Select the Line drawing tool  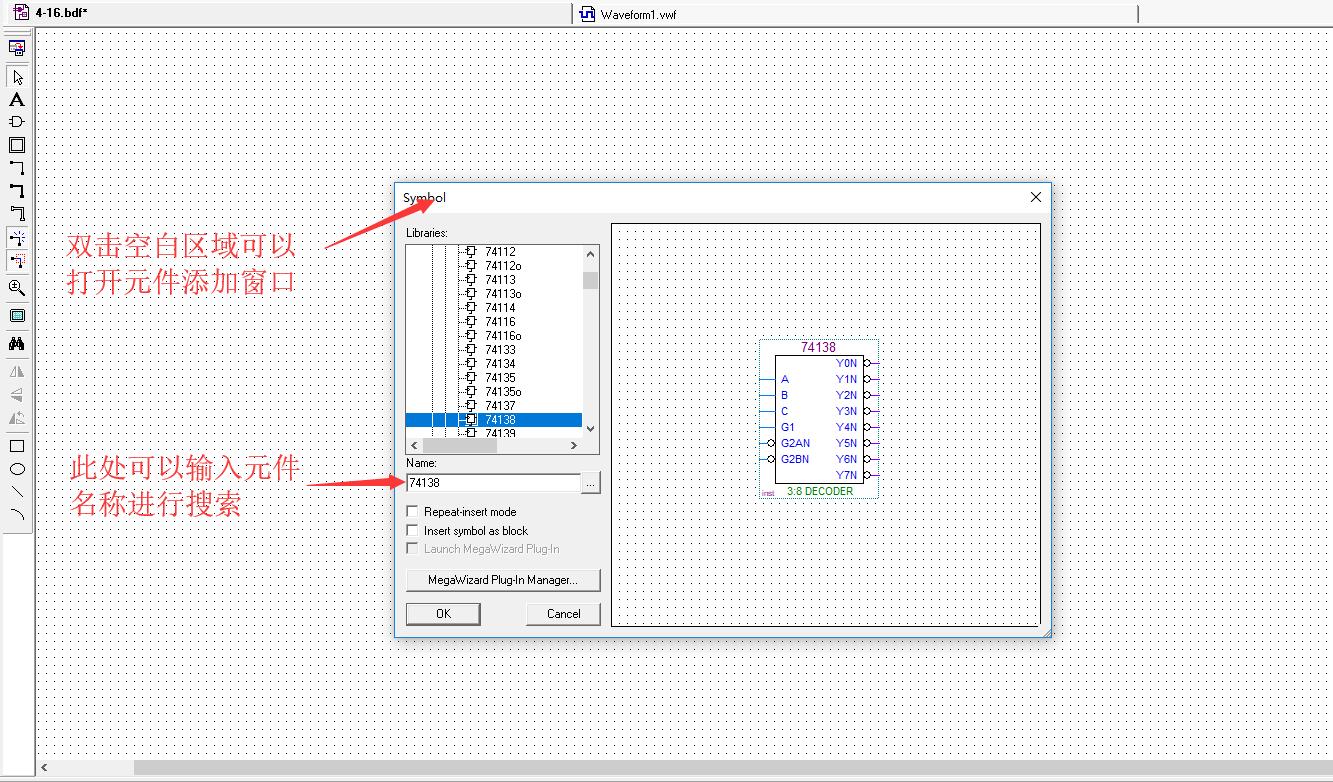tap(17, 492)
